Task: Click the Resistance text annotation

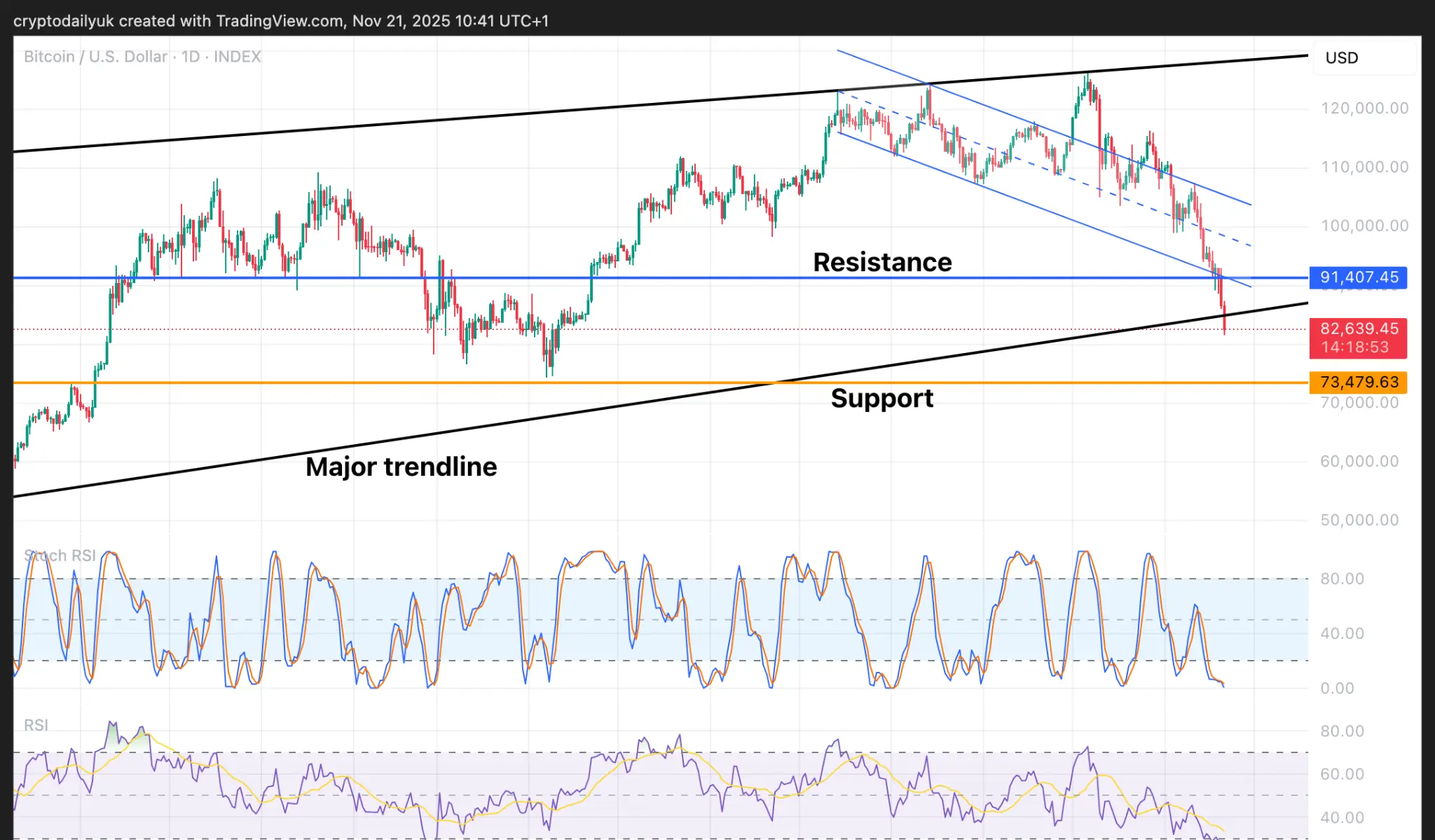Action: [x=881, y=263]
